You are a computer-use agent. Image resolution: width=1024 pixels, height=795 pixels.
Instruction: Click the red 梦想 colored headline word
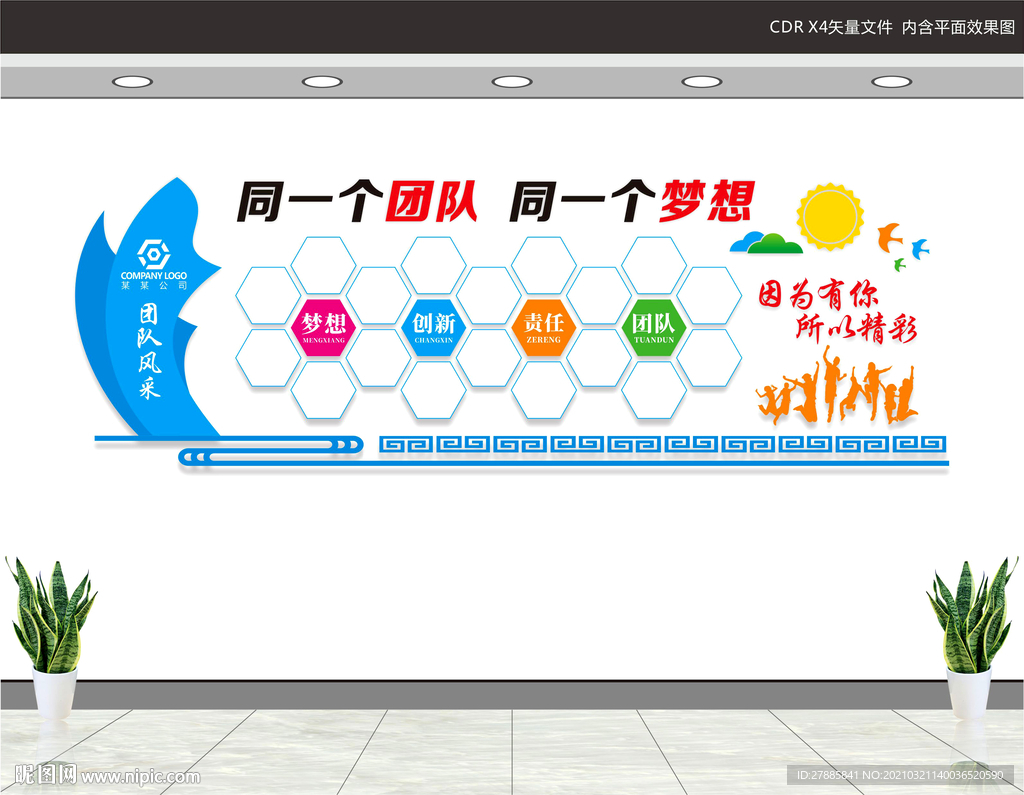[704, 199]
